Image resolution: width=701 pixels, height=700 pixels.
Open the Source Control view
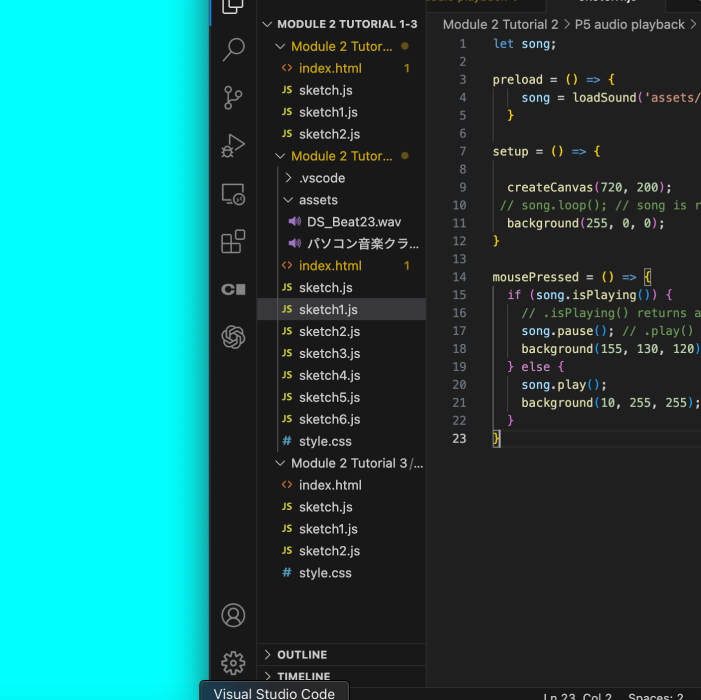(x=233, y=98)
